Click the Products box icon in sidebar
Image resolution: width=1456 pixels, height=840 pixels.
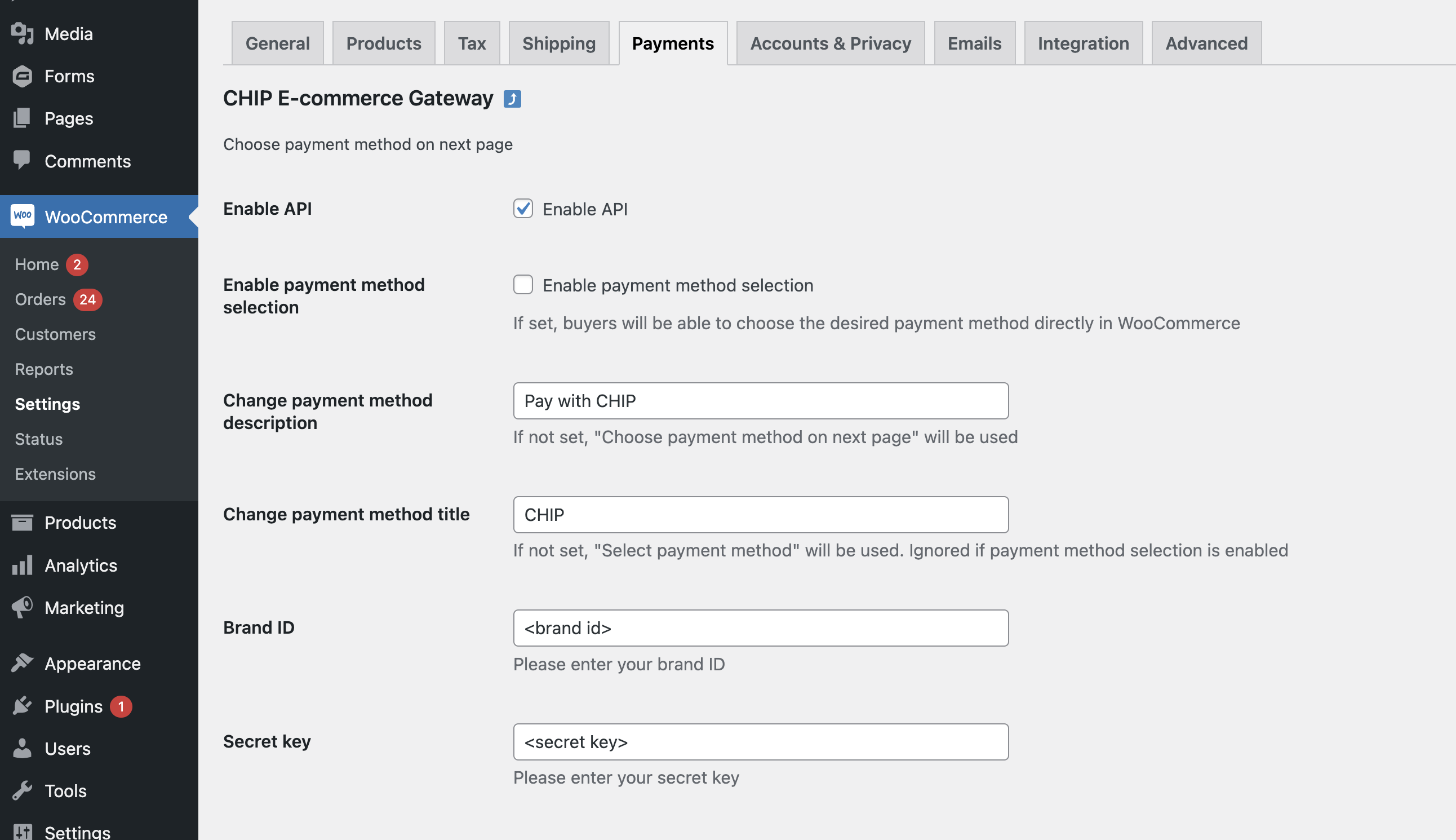click(22, 523)
